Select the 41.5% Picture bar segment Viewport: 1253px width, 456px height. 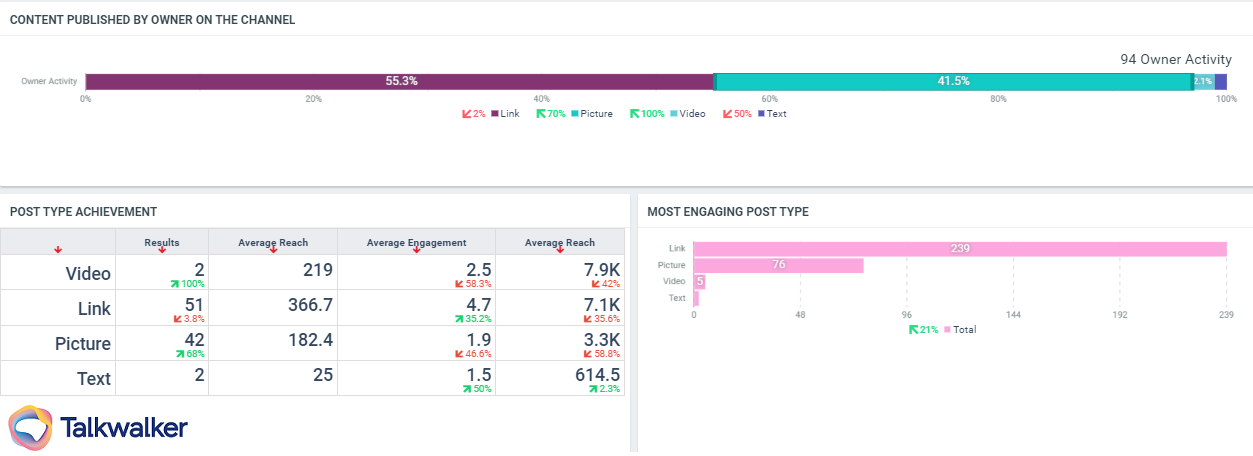point(953,81)
